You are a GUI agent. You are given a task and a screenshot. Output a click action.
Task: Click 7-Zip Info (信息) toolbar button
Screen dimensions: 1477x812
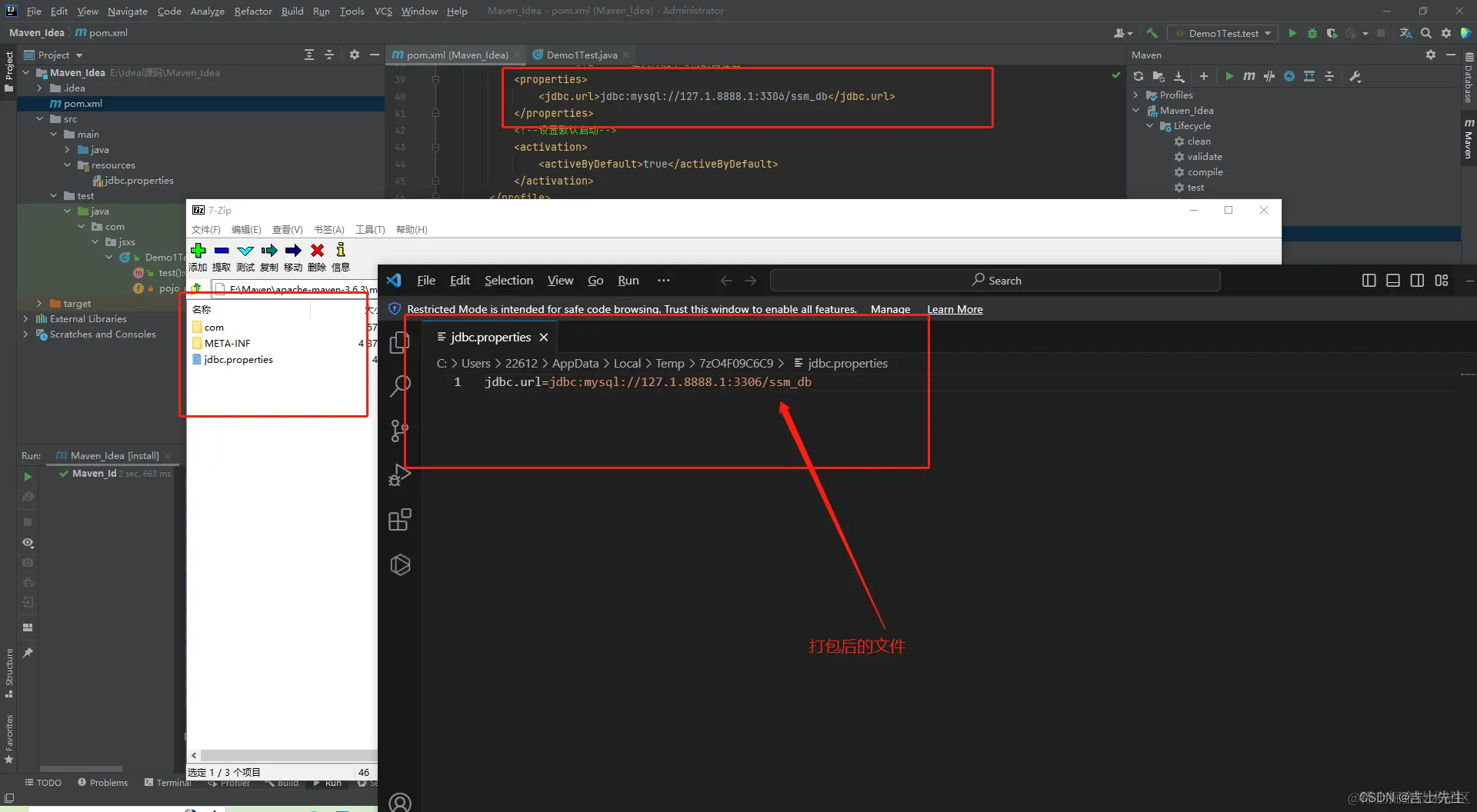pyautogui.click(x=341, y=257)
